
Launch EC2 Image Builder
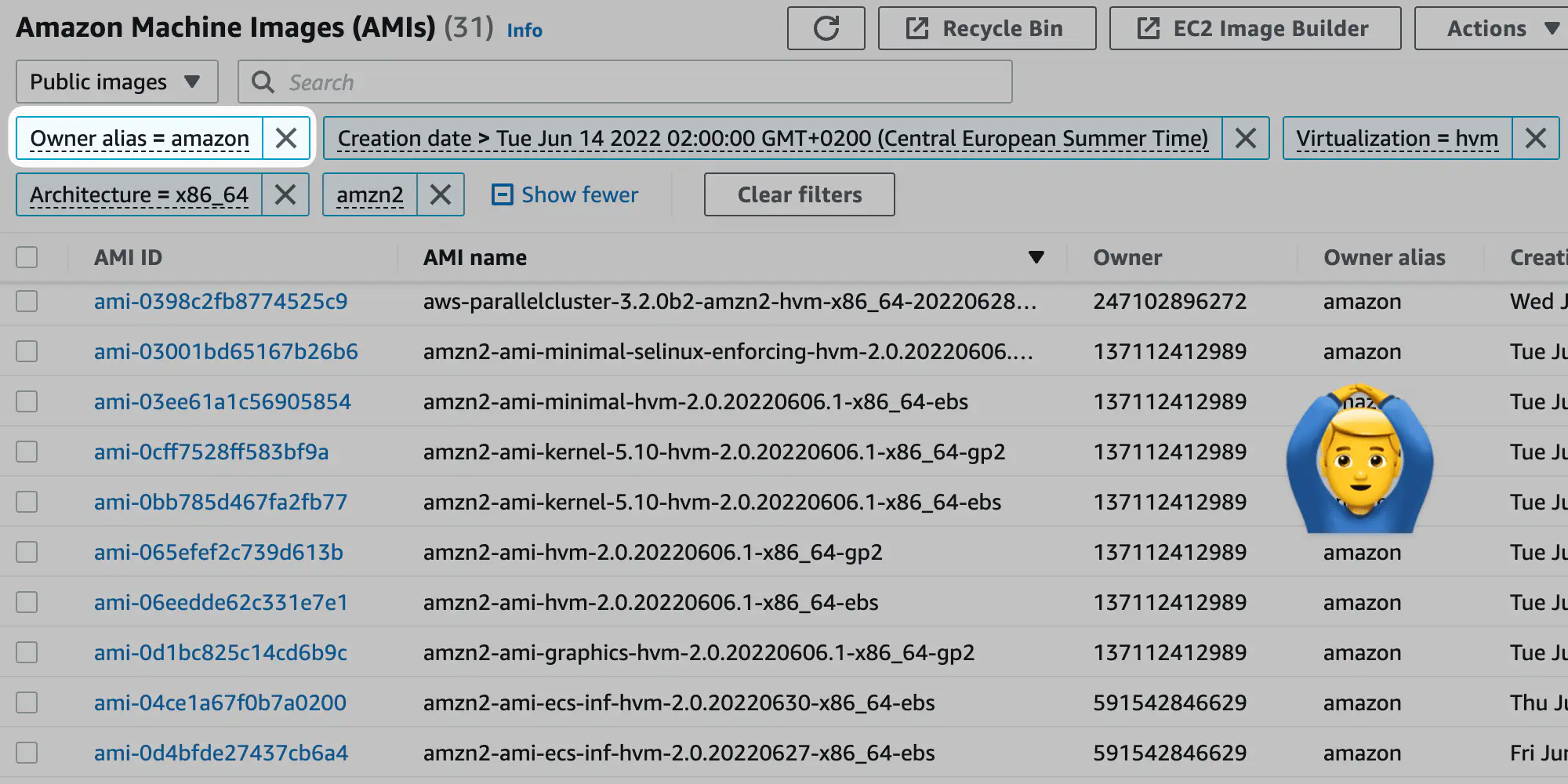coord(1254,29)
